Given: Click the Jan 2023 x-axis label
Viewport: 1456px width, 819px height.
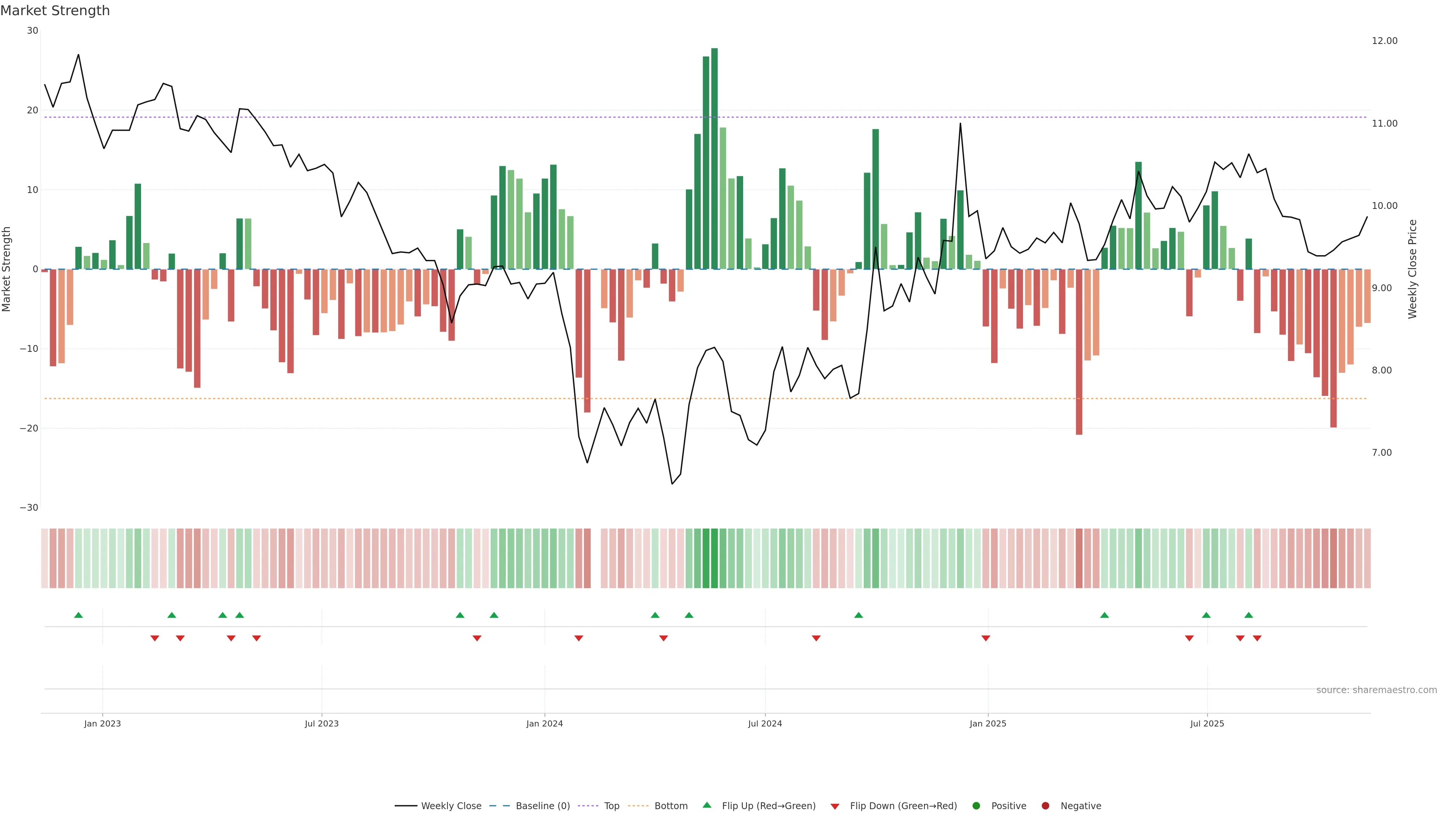Looking at the screenshot, I should 102,723.
